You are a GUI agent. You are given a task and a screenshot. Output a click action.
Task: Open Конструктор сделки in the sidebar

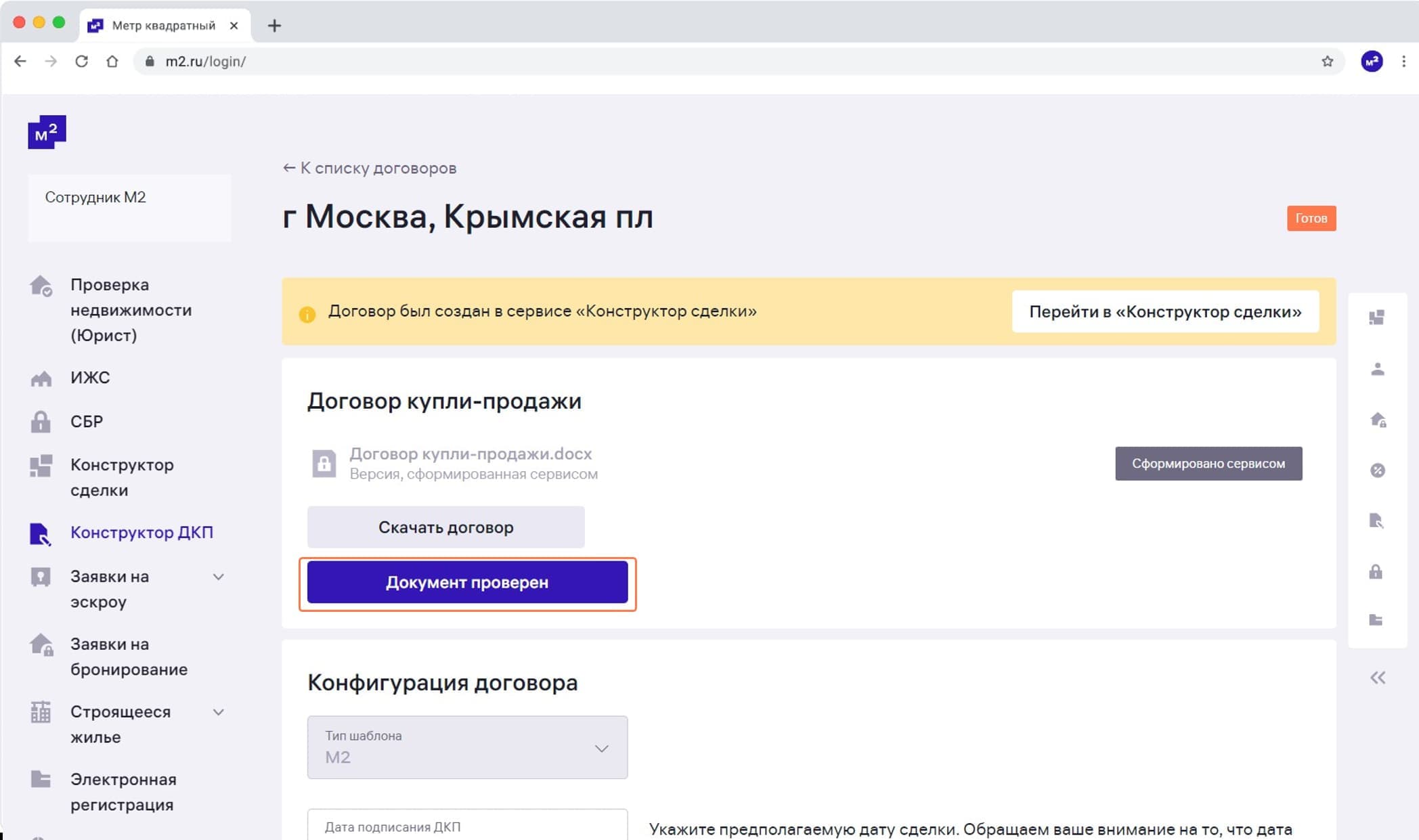(x=122, y=477)
